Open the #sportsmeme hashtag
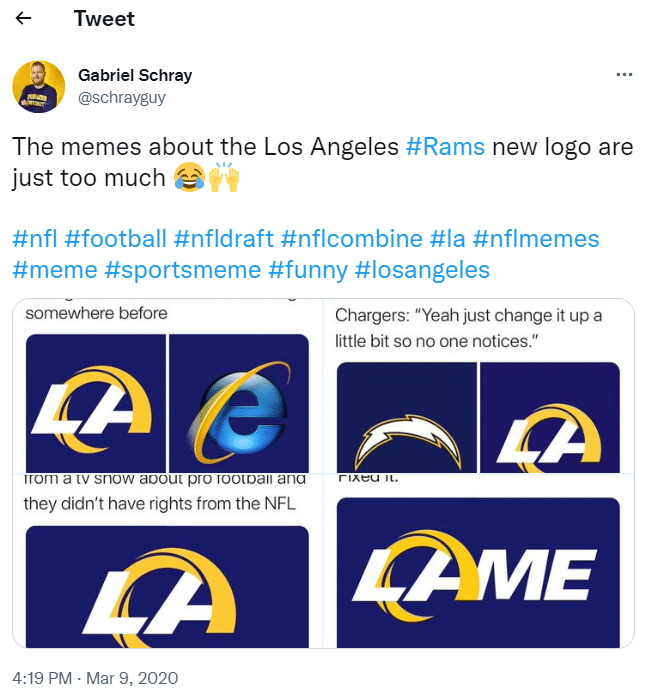651x692 pixels. (183, 270)
